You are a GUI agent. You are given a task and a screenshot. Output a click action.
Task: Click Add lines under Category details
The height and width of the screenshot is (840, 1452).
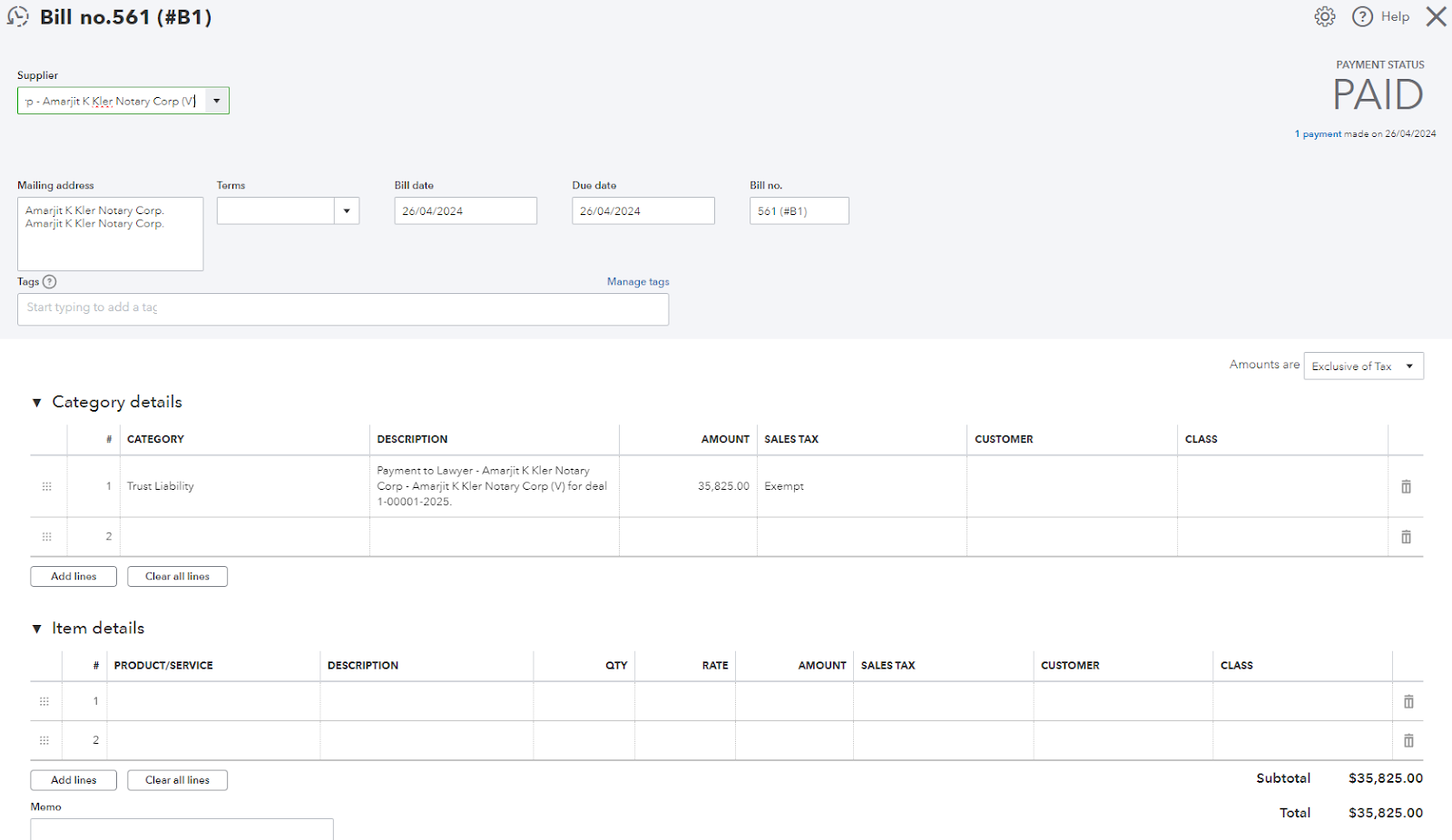pyautogui.click(x=74, y=576)
